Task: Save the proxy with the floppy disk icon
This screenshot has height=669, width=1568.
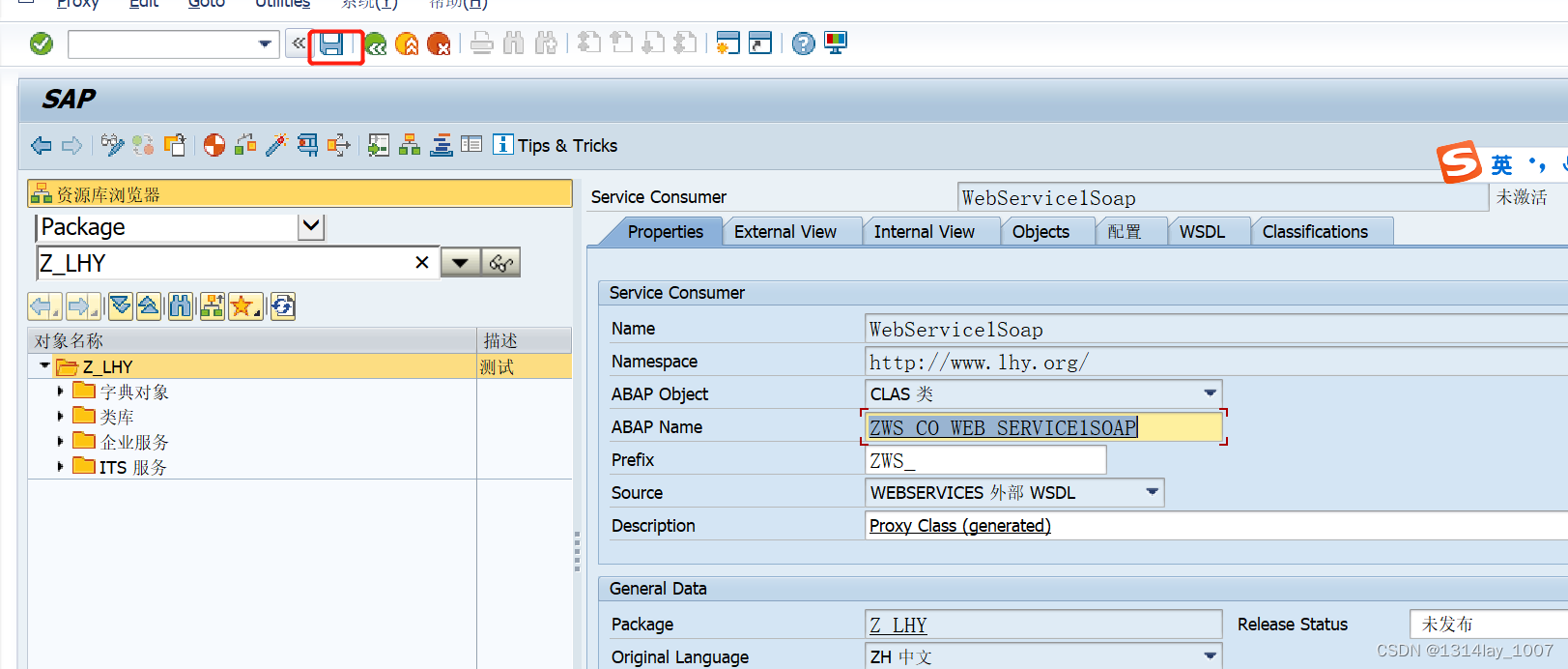Action: (332, 44)
